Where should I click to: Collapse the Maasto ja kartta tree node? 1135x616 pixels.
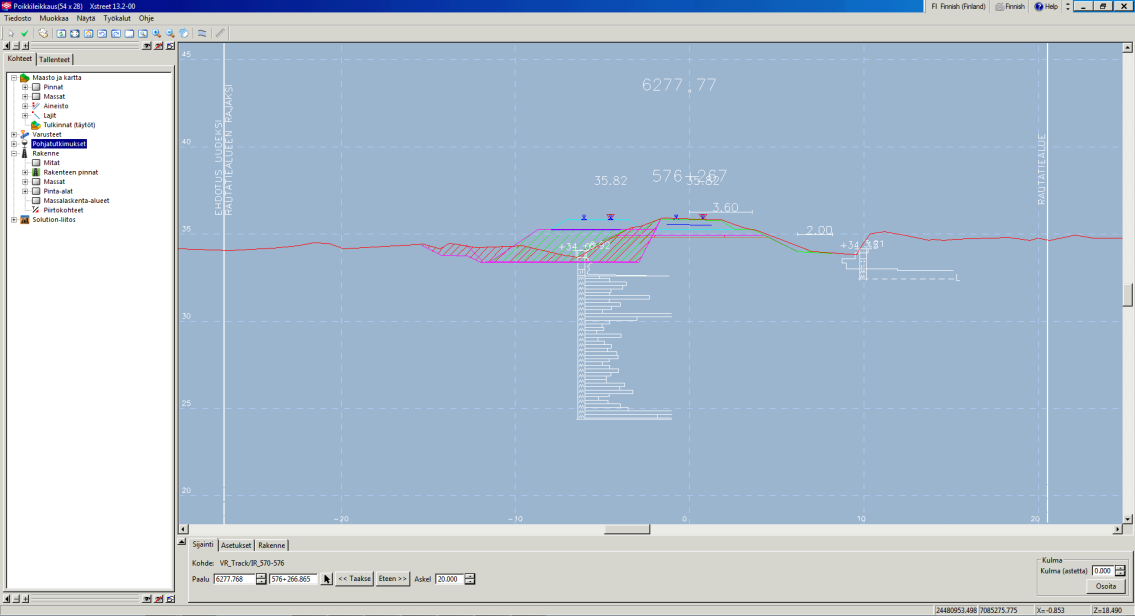pyautogui.click(x=14, y=77)
